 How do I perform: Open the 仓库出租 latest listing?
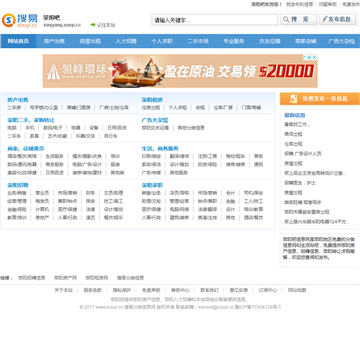(293, 144)
